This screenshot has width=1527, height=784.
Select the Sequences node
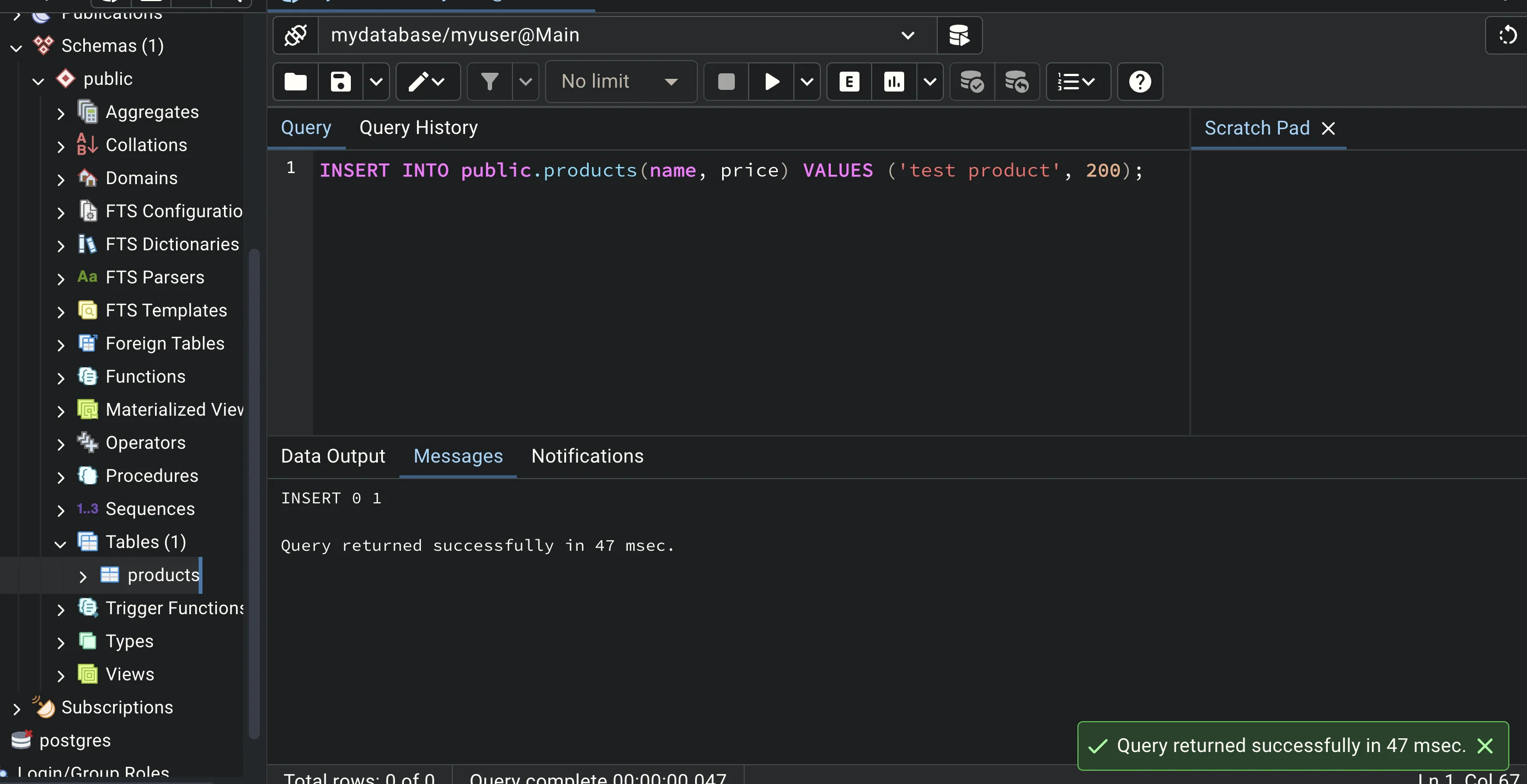pyautogui.click(x=150, y=509)
